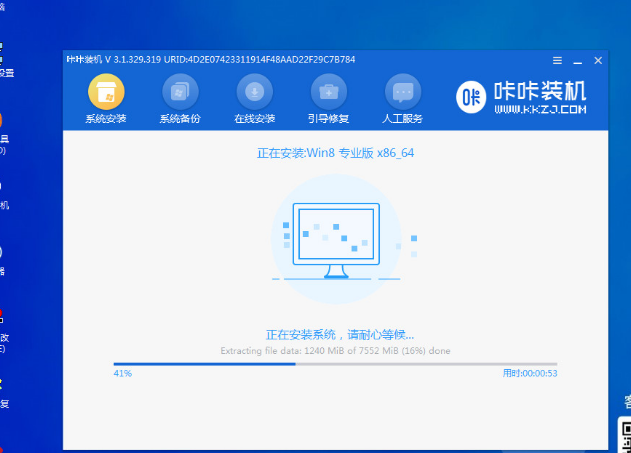Minimize the 咔咔装机 window
This screenshot has height=453, width=631.
click(577, 60)
